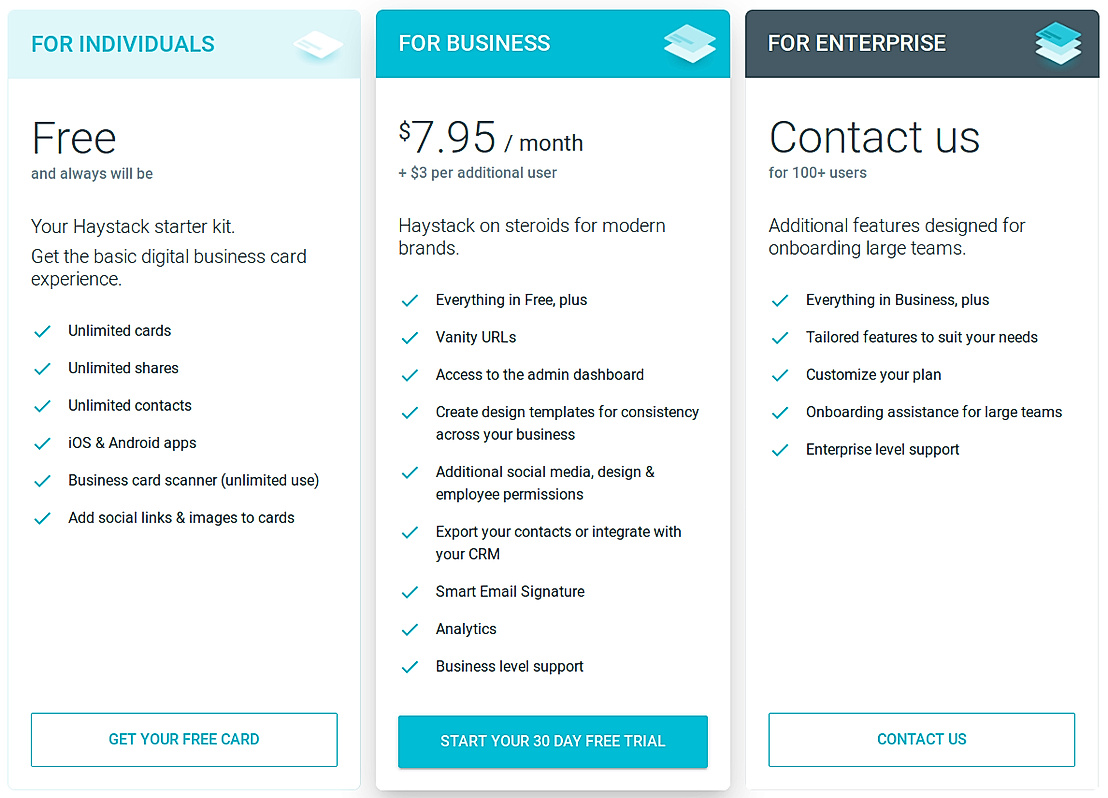Click the checkmark next to Enterprise level support
This screenshot has height=798, width=1108.
pyautogui.click(x=780, y=449)
